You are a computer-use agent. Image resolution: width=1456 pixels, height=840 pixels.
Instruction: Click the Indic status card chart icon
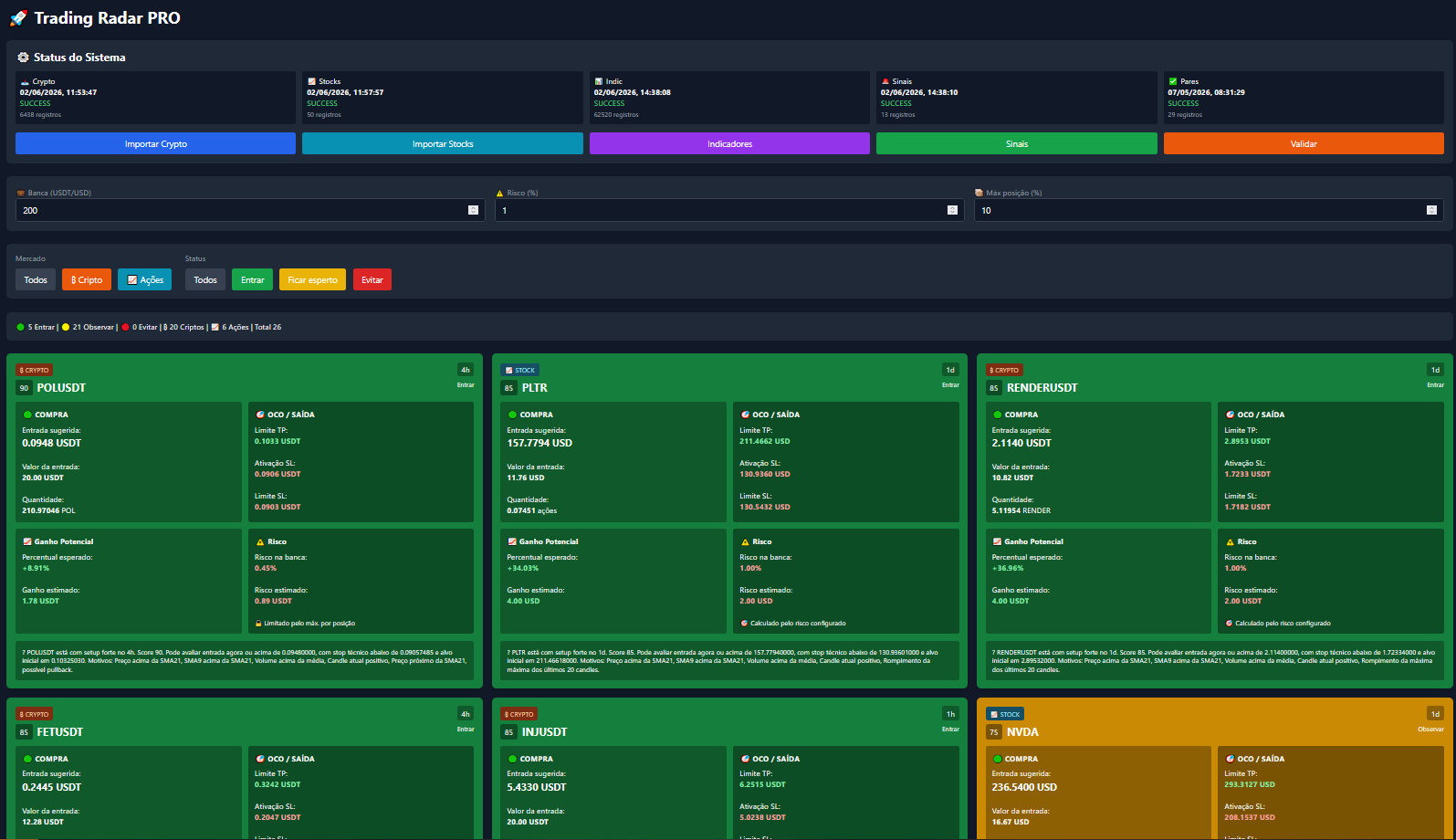tap(599, 81)
